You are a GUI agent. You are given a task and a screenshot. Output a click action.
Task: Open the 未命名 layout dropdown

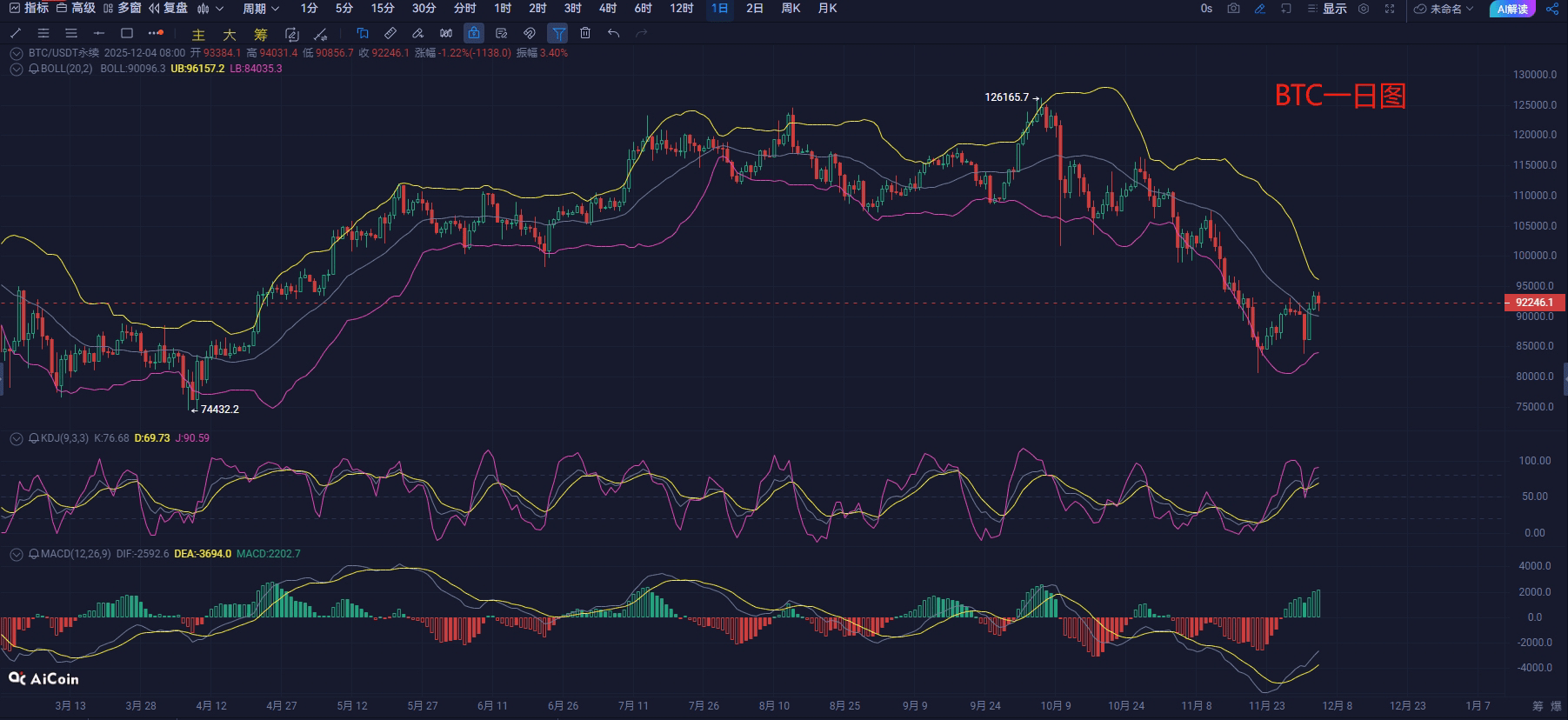1444,9
